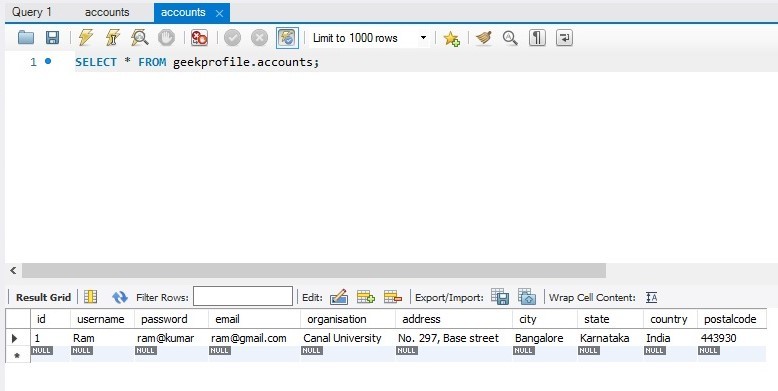The width and height of the screenshot is (778, 391).
Task: Toggle word wrapping icon in toolbar
Action: (564, 38)
